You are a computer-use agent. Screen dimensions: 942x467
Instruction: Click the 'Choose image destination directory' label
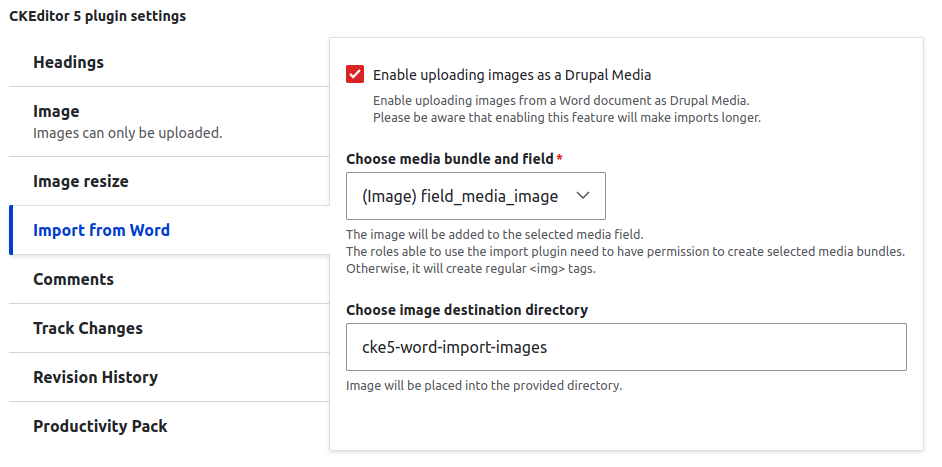click(x=467, y=310)
